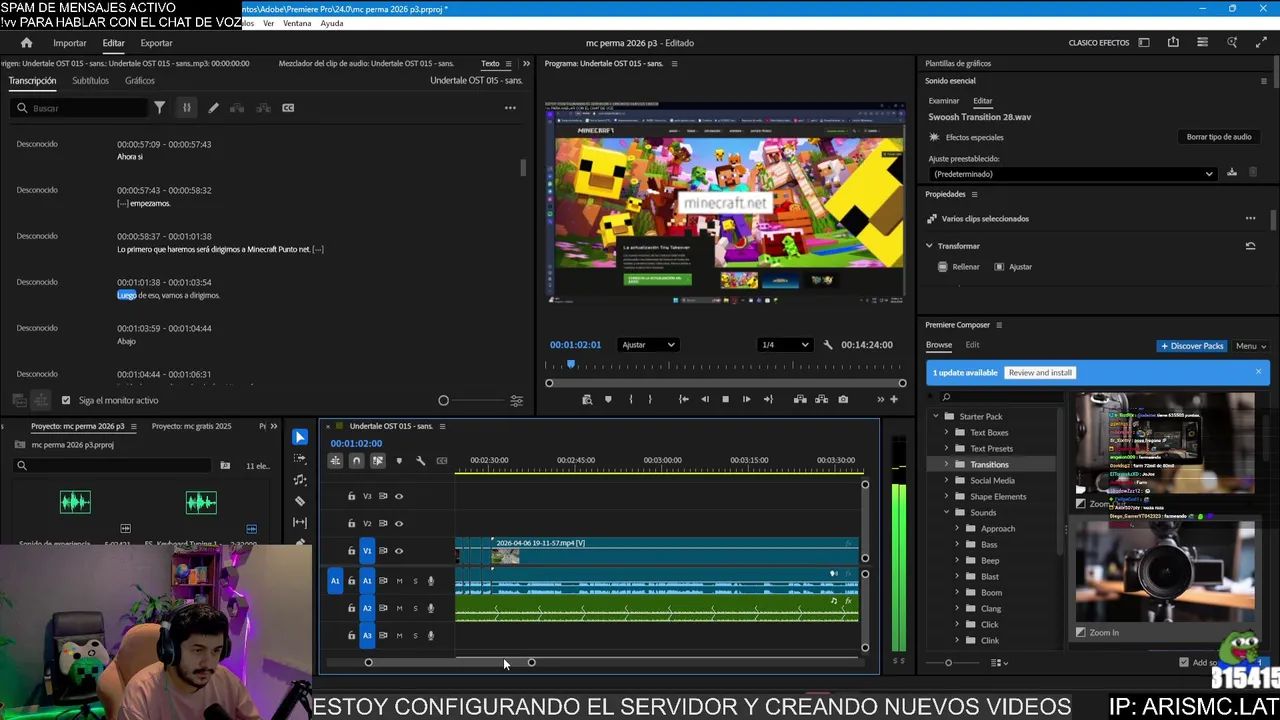Screen dimensions: 1280x720
Task: Click Discover Packs button
Action: [1192, 346]
